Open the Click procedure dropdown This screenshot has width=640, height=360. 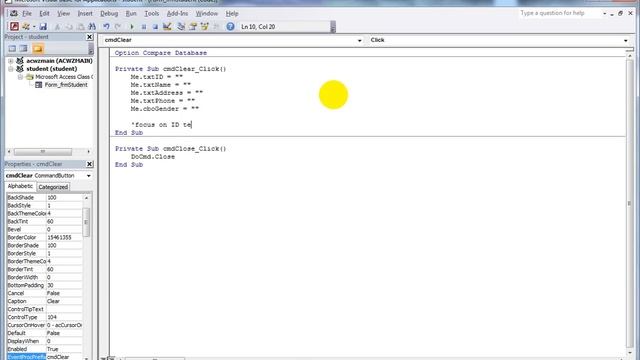click(625, 40)
